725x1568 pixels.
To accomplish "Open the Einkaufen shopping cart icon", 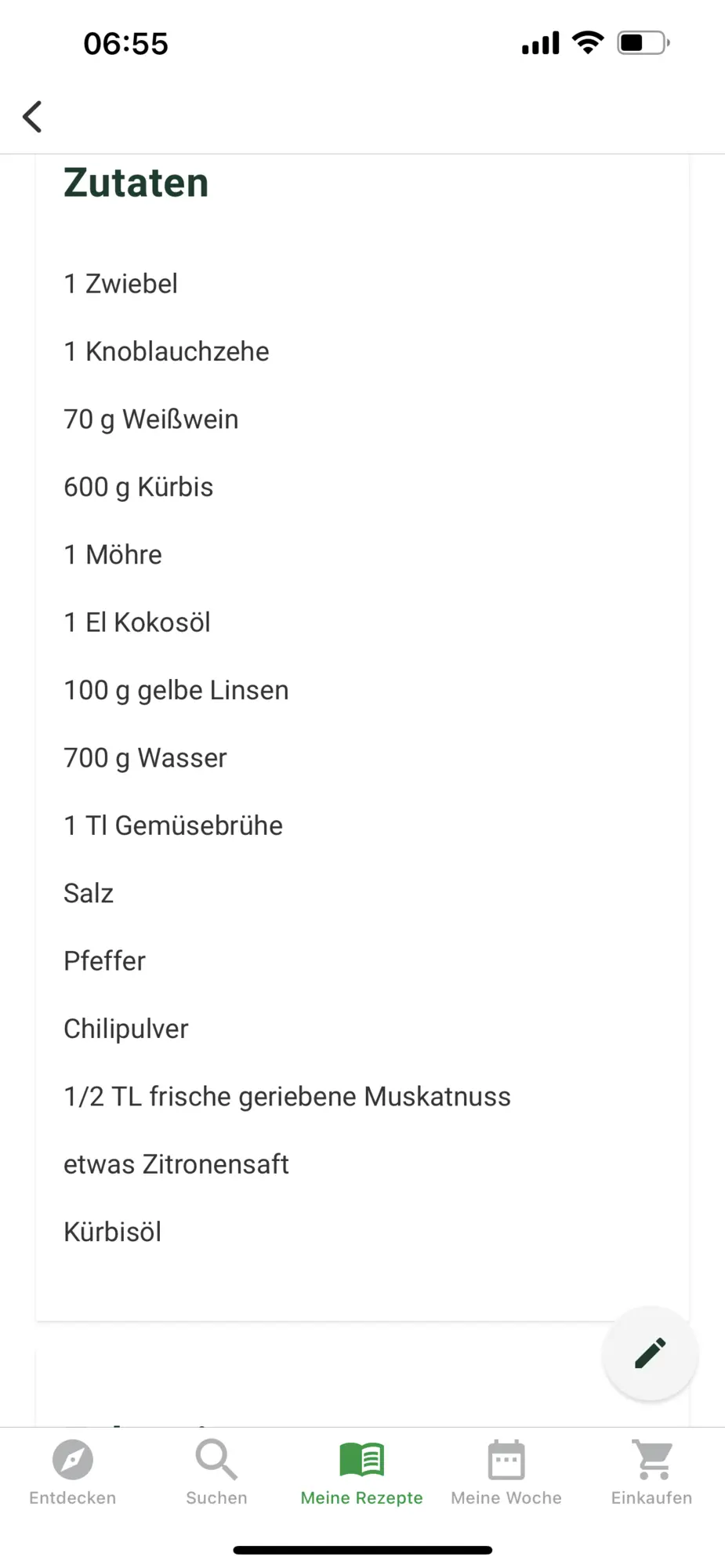I will pyautogui.click(x=652, y=1459).
